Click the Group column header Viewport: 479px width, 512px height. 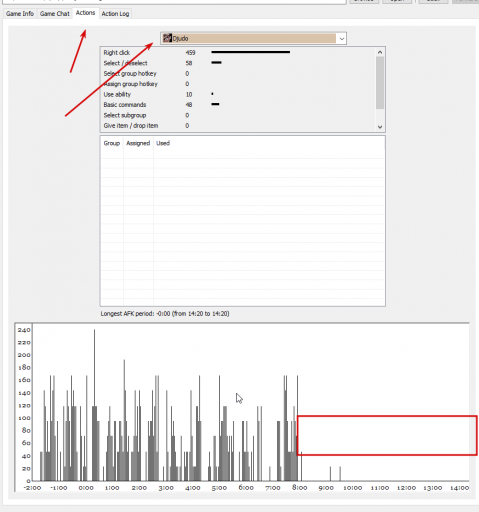click(112, 143)
